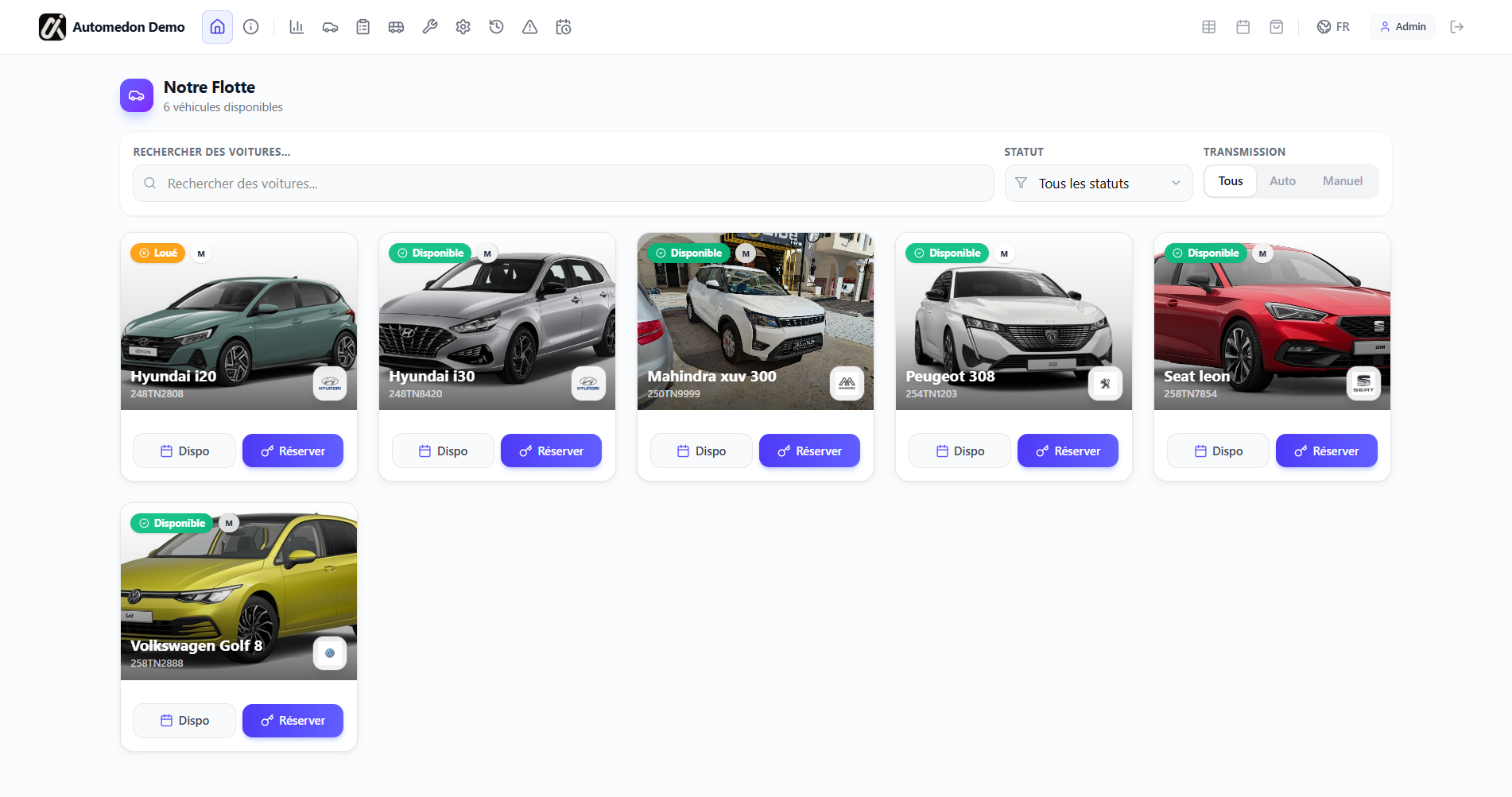The height and width of the screenshot is (797, 1512).
Task: Open the calendar-with-clock schedule icon
Action: point(564,26)
